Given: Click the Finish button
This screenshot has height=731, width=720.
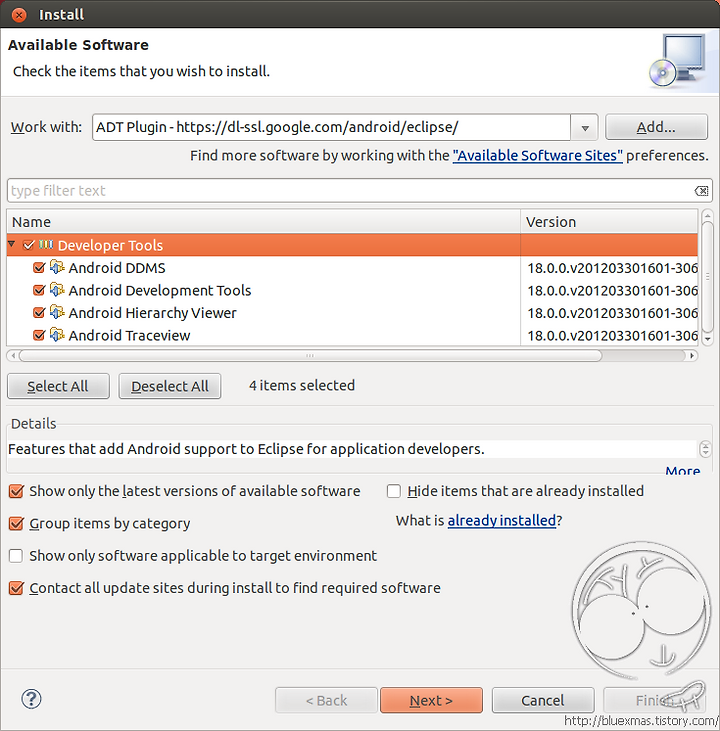Looking at the screenshot, I should (x=655, y=700).
